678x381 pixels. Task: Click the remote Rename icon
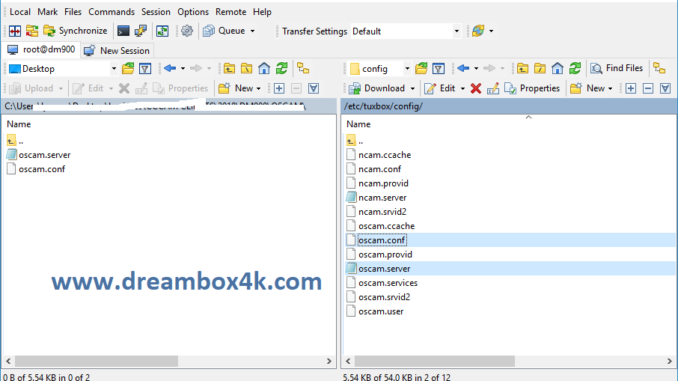point(493,88)
